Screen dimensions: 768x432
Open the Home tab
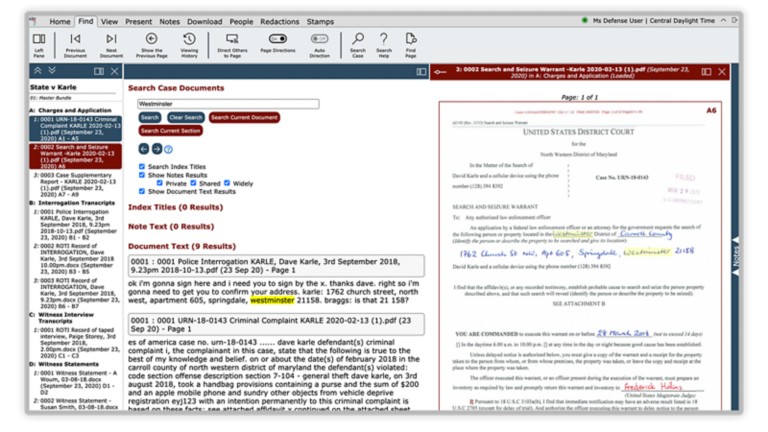point(60,22)
